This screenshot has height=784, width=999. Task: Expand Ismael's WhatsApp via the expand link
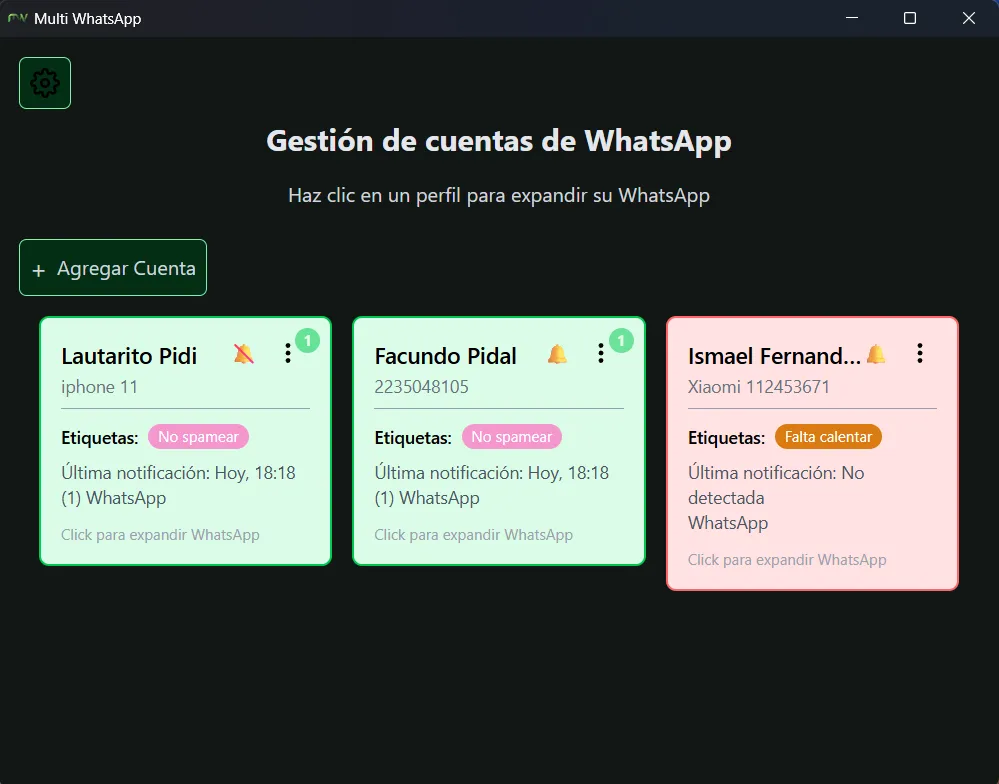coord(787,560)
